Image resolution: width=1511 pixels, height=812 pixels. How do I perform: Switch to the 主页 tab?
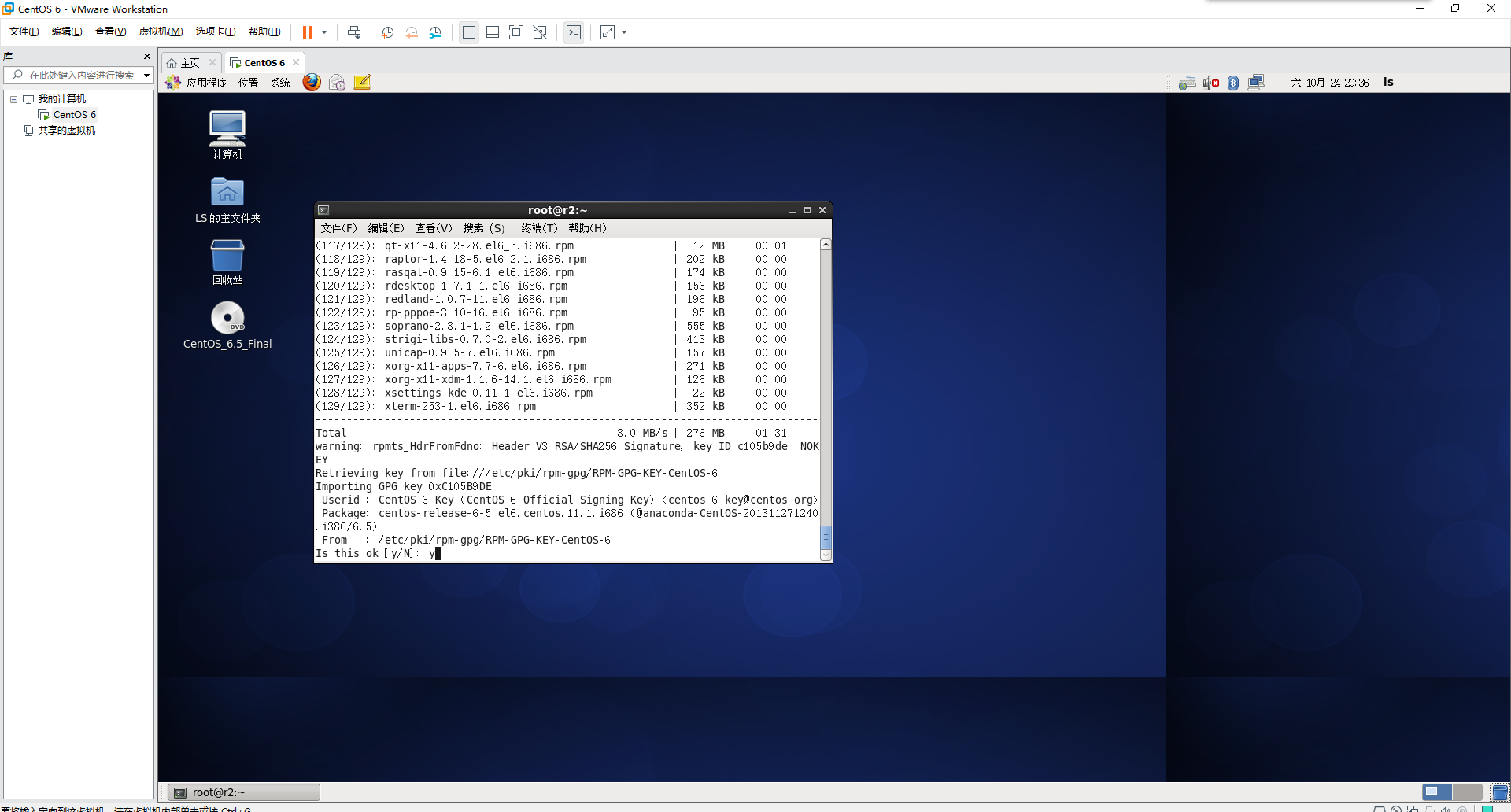(x=189, y=62)
